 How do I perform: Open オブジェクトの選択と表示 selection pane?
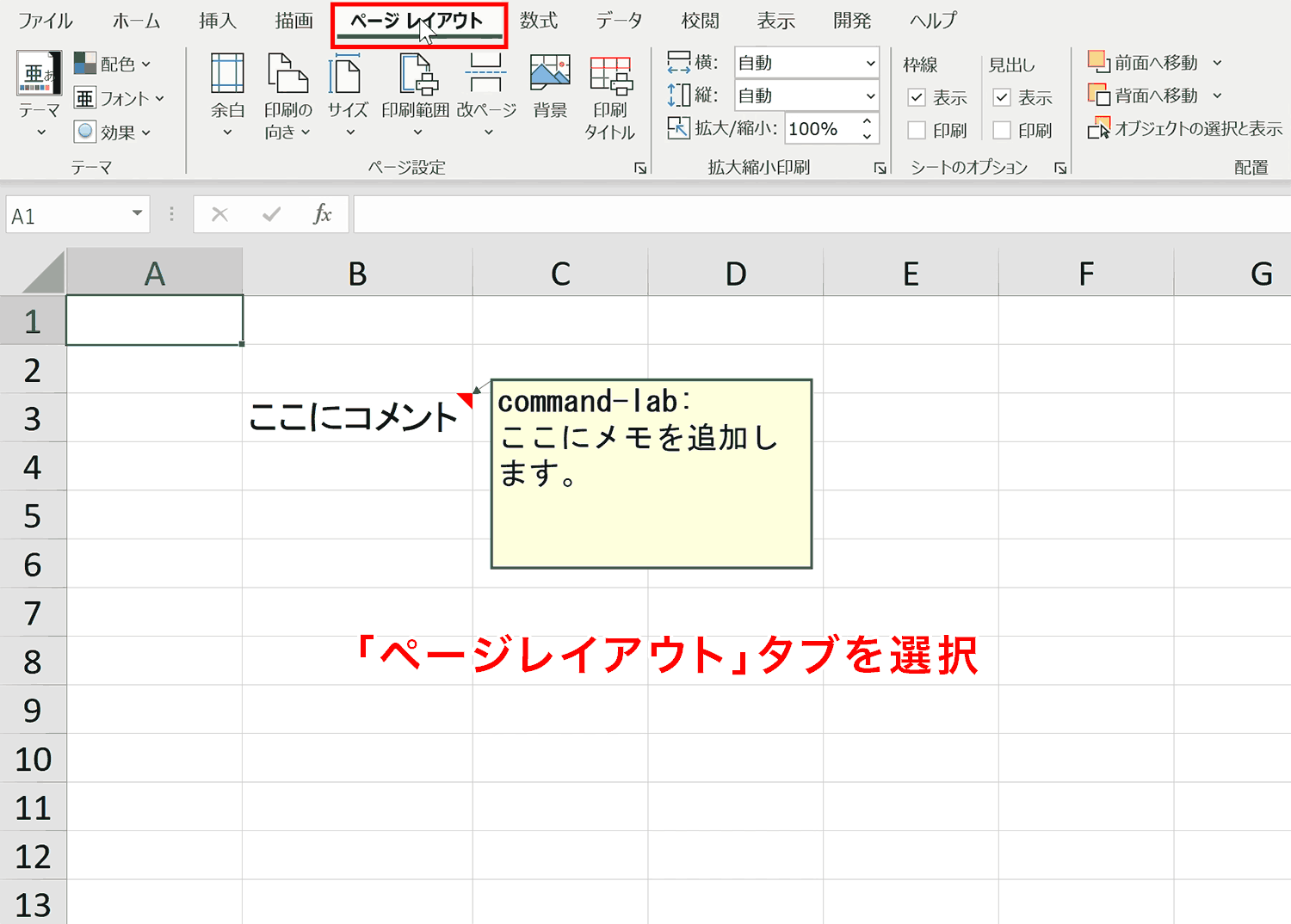tap(1184, 128)
